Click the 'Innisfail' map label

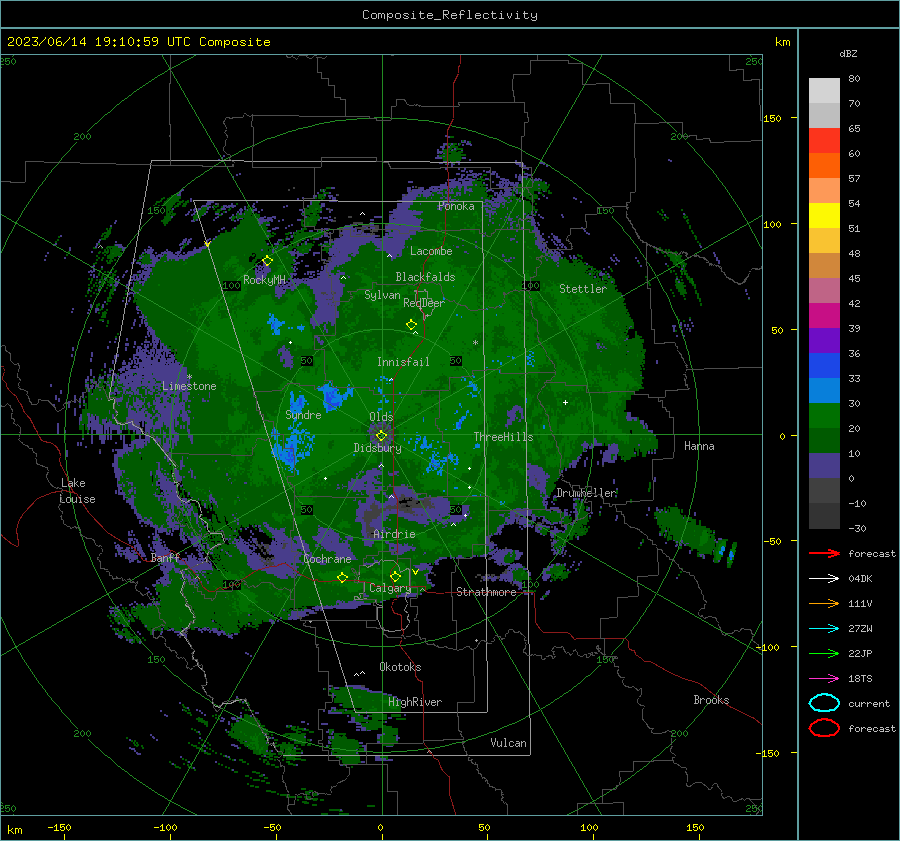tap(403, 362)
